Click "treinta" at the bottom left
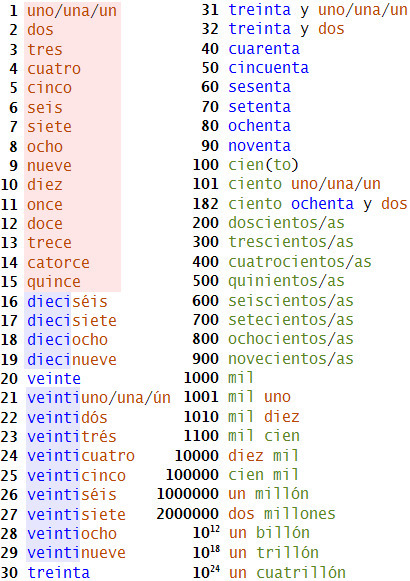The height and width of the screenshot is (581, 410). pyautogui.click(x=59, y=572)
